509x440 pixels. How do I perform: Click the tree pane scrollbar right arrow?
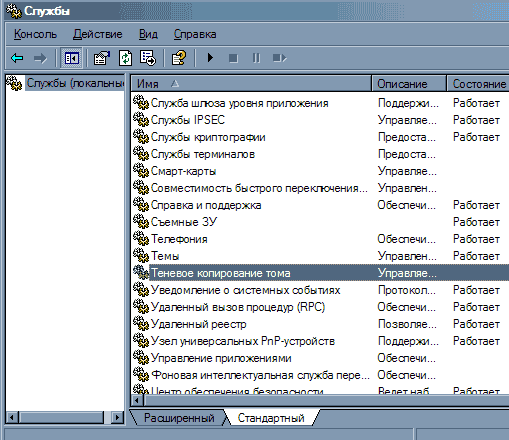point(117,417)
